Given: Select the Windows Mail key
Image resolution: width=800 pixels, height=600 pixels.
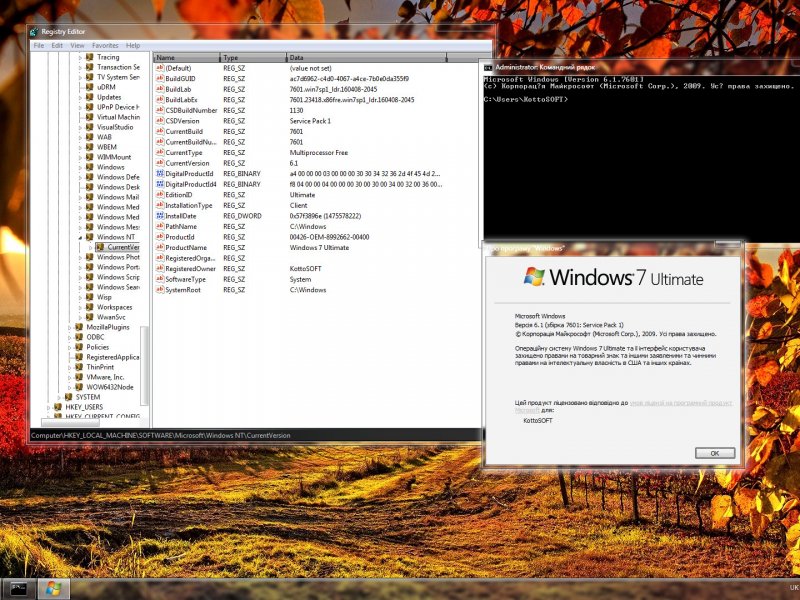Looking at the screenshot, I should tap(118, 197).
